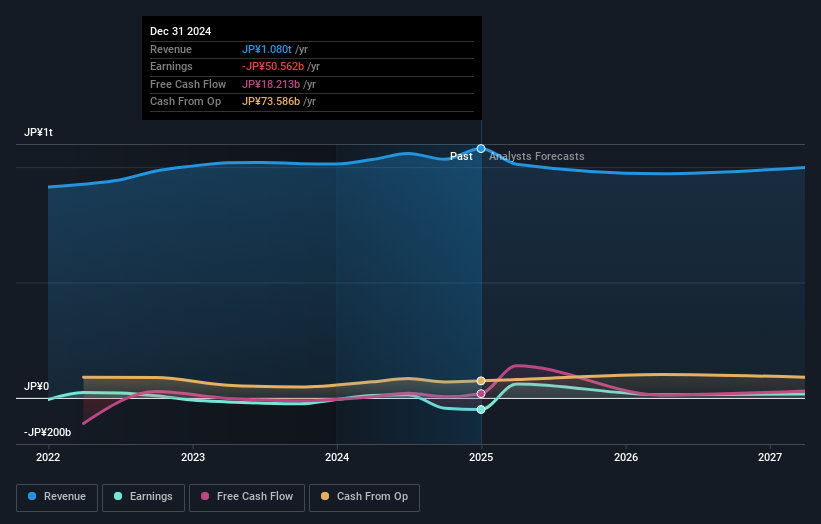
Task: Click the Free Cash Flow row label in tooltip
Action: [188, 84]
